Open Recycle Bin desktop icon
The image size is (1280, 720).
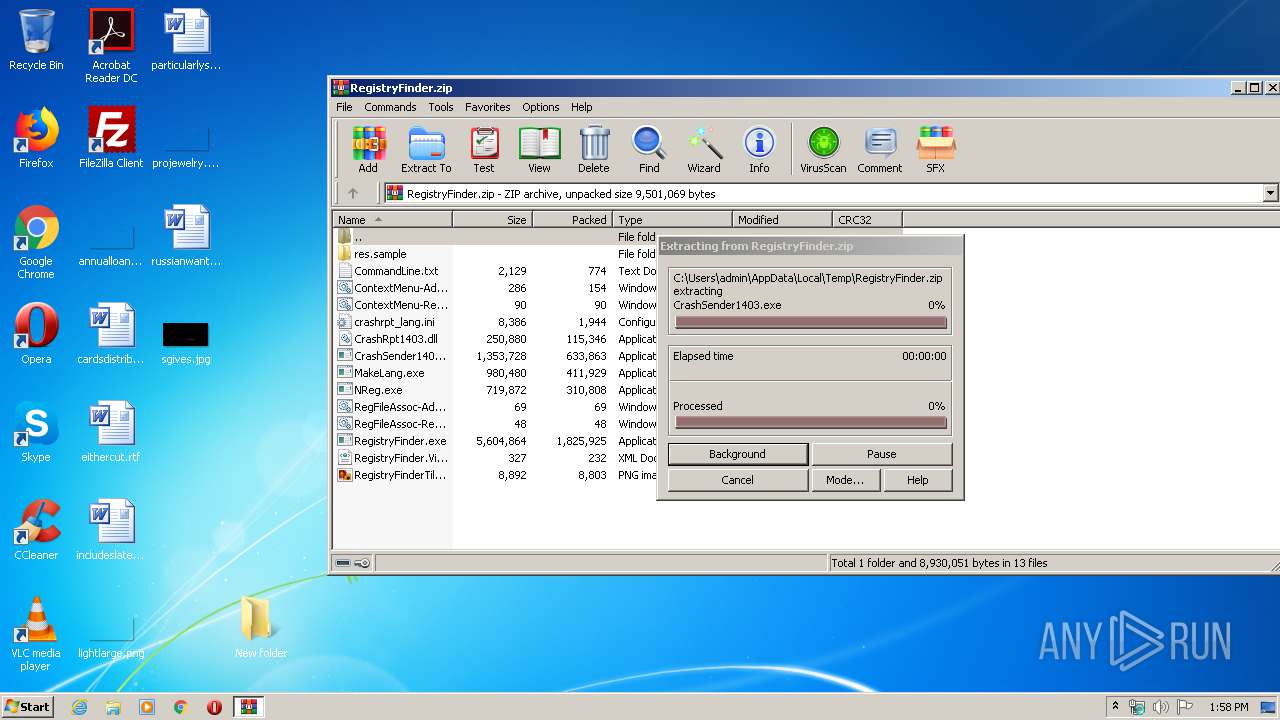tap(36, 40)
